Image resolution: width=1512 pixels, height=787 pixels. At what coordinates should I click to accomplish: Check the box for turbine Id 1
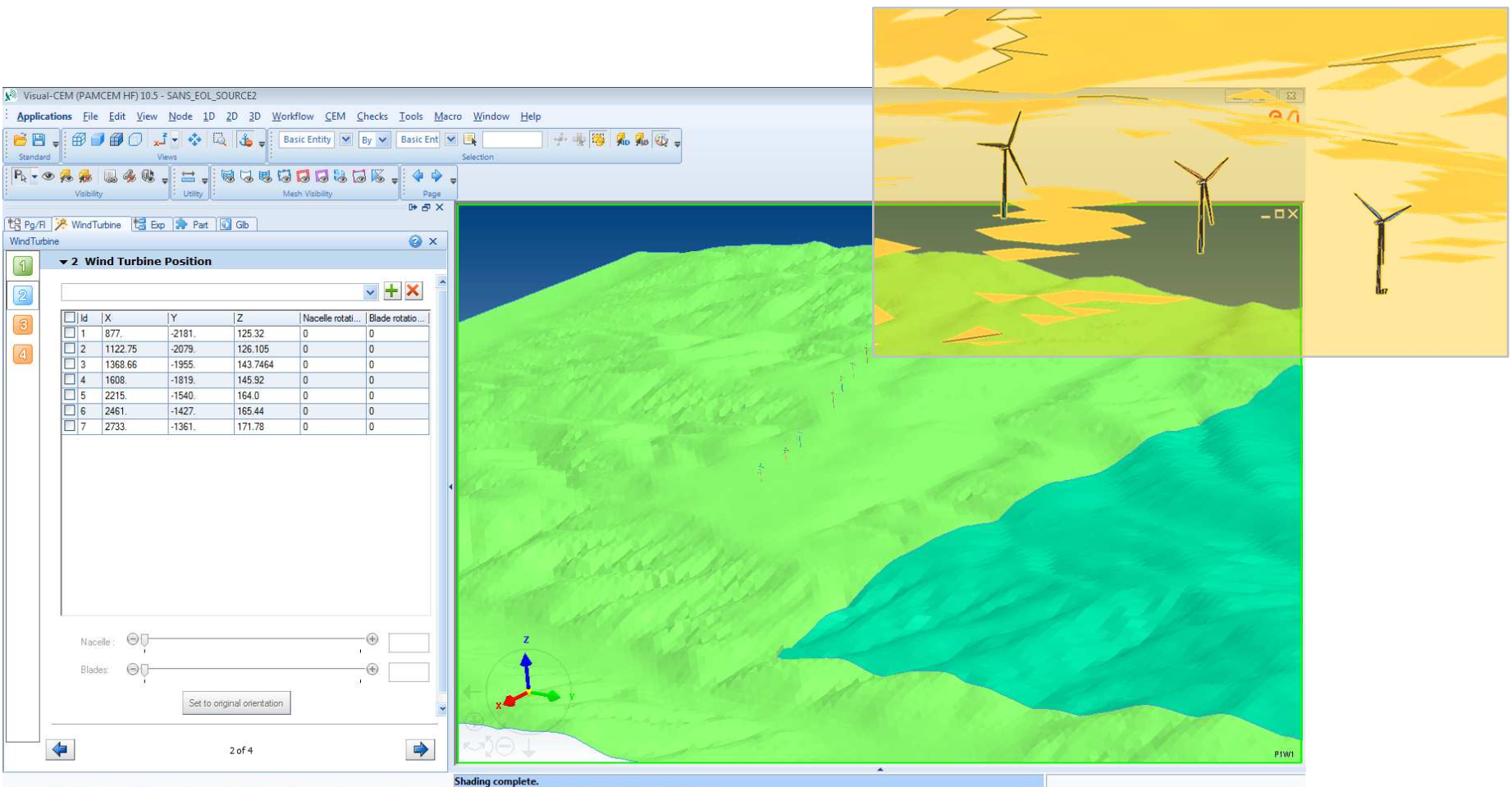pos(70,333)
